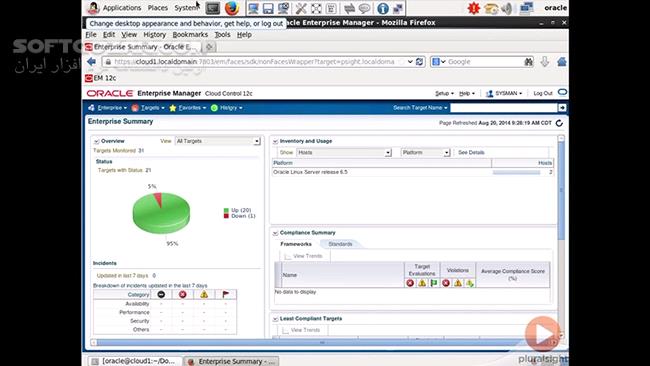Open the GNOME Places menu
Viewport: 650px width, 366px height.
click(158, 8)
